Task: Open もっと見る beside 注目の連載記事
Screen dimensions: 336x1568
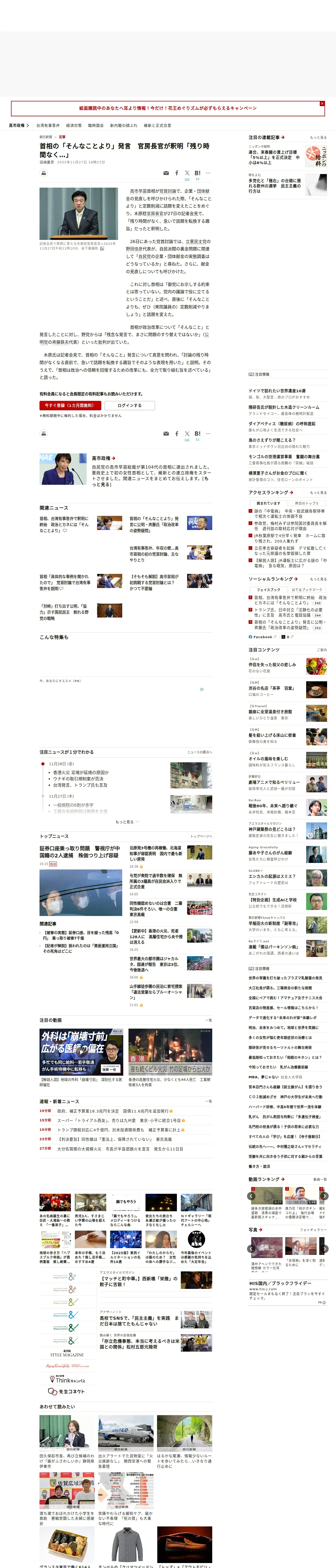Action: (x=318, y=137)
